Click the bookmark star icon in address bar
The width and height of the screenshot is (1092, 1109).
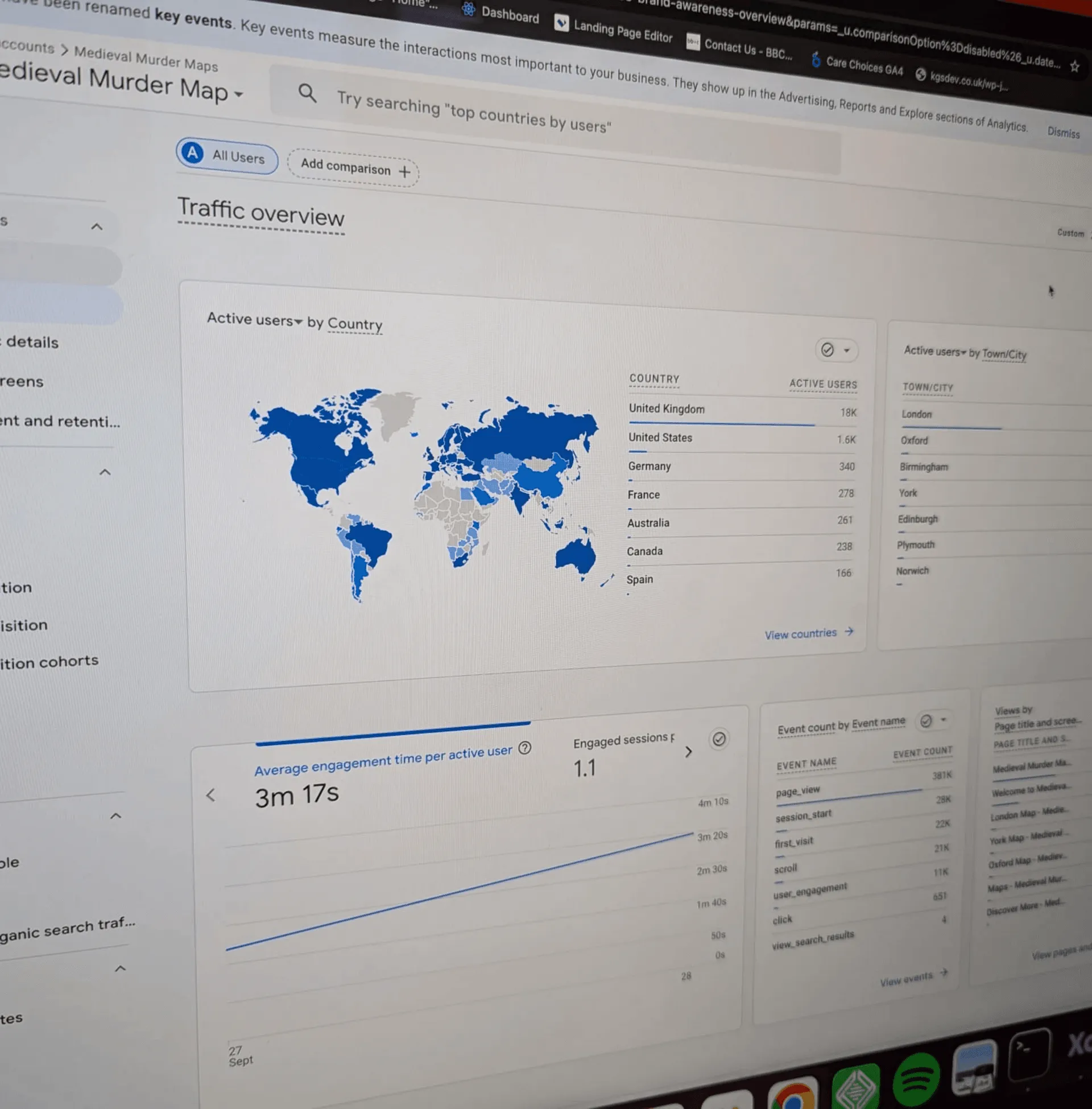tap(1074, 67)
